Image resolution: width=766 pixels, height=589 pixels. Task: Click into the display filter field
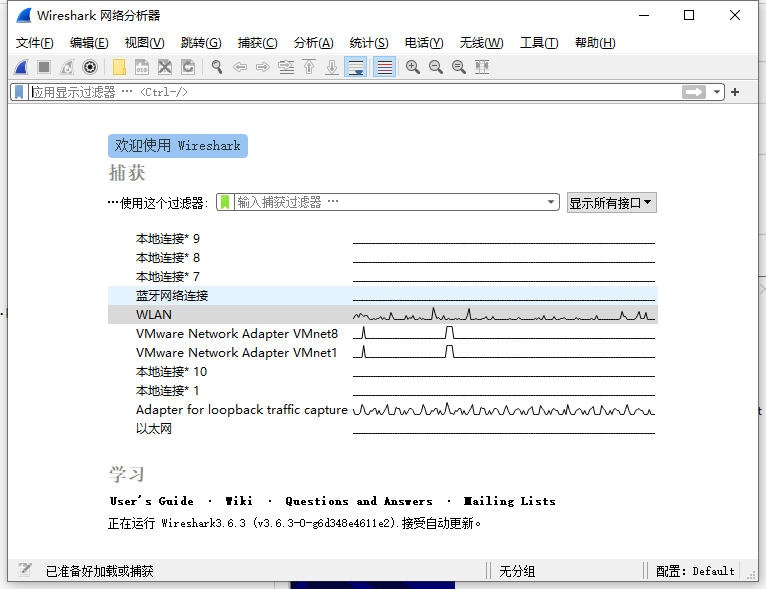point(354,92)
